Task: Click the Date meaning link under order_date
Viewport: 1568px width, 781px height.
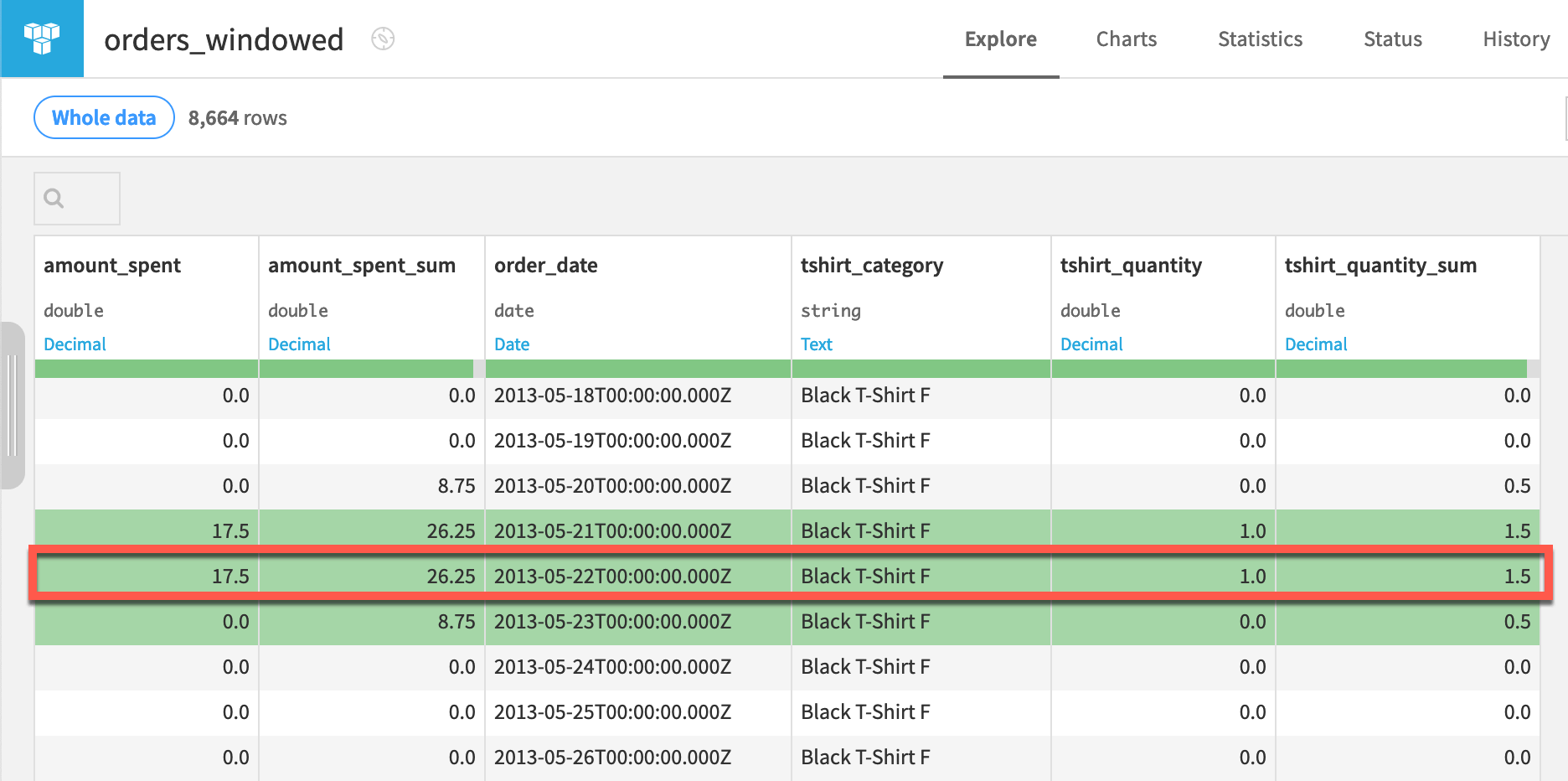Action: tap(512, 344)
